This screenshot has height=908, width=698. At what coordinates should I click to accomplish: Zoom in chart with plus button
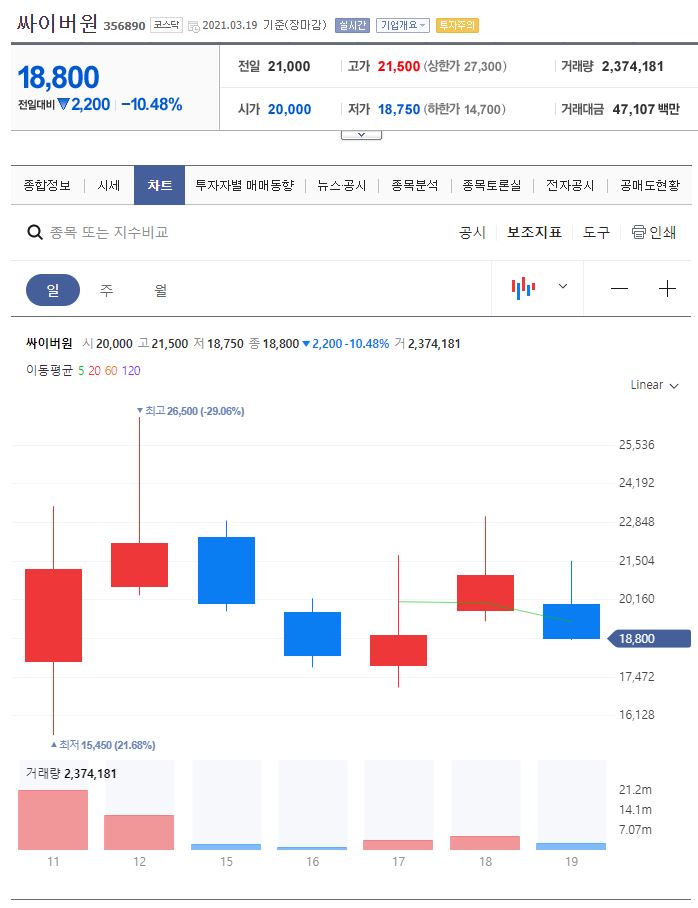click(667, 288)
